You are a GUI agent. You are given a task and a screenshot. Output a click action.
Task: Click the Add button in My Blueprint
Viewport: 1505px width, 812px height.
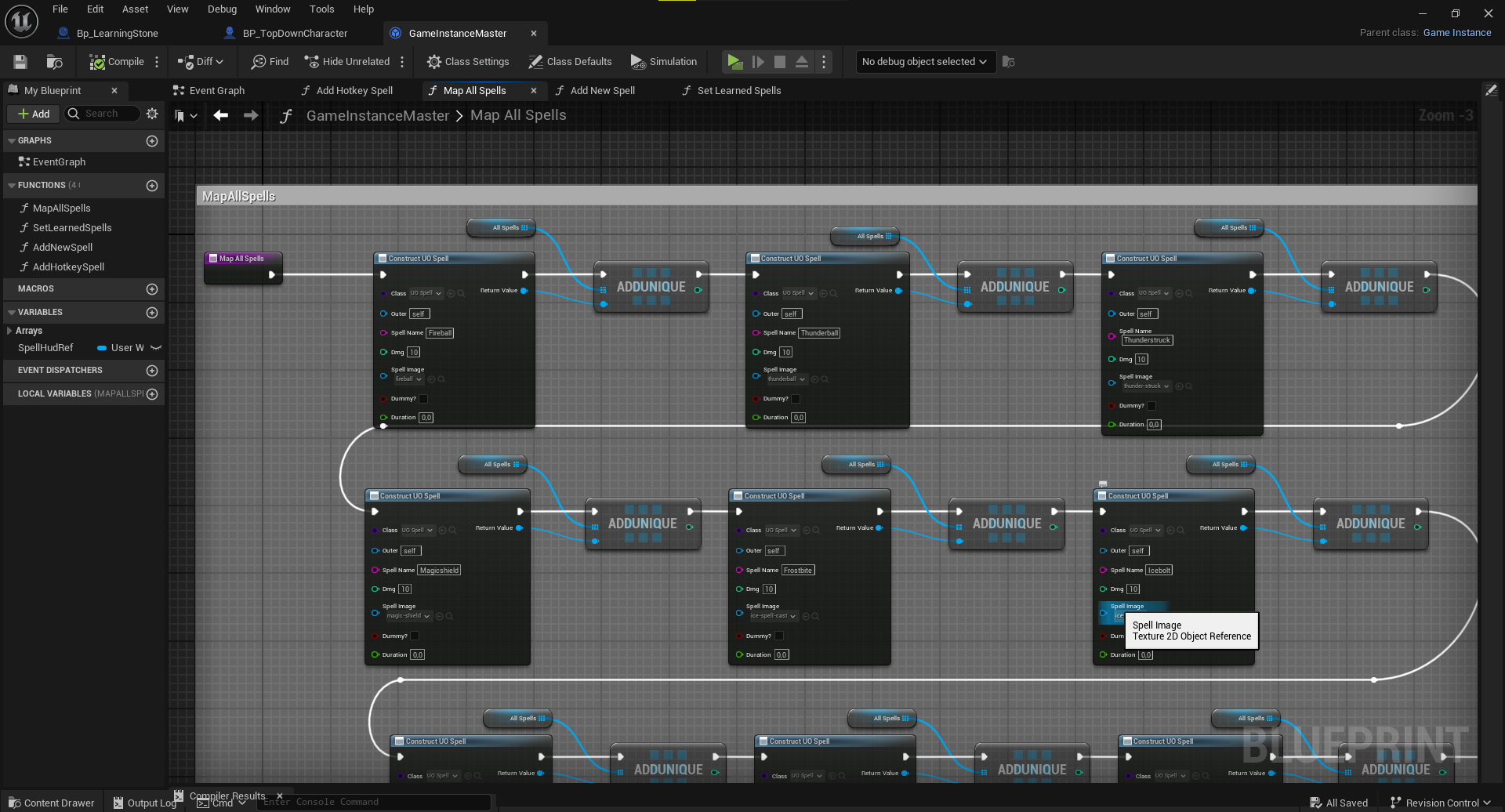[x=34, y=114]
